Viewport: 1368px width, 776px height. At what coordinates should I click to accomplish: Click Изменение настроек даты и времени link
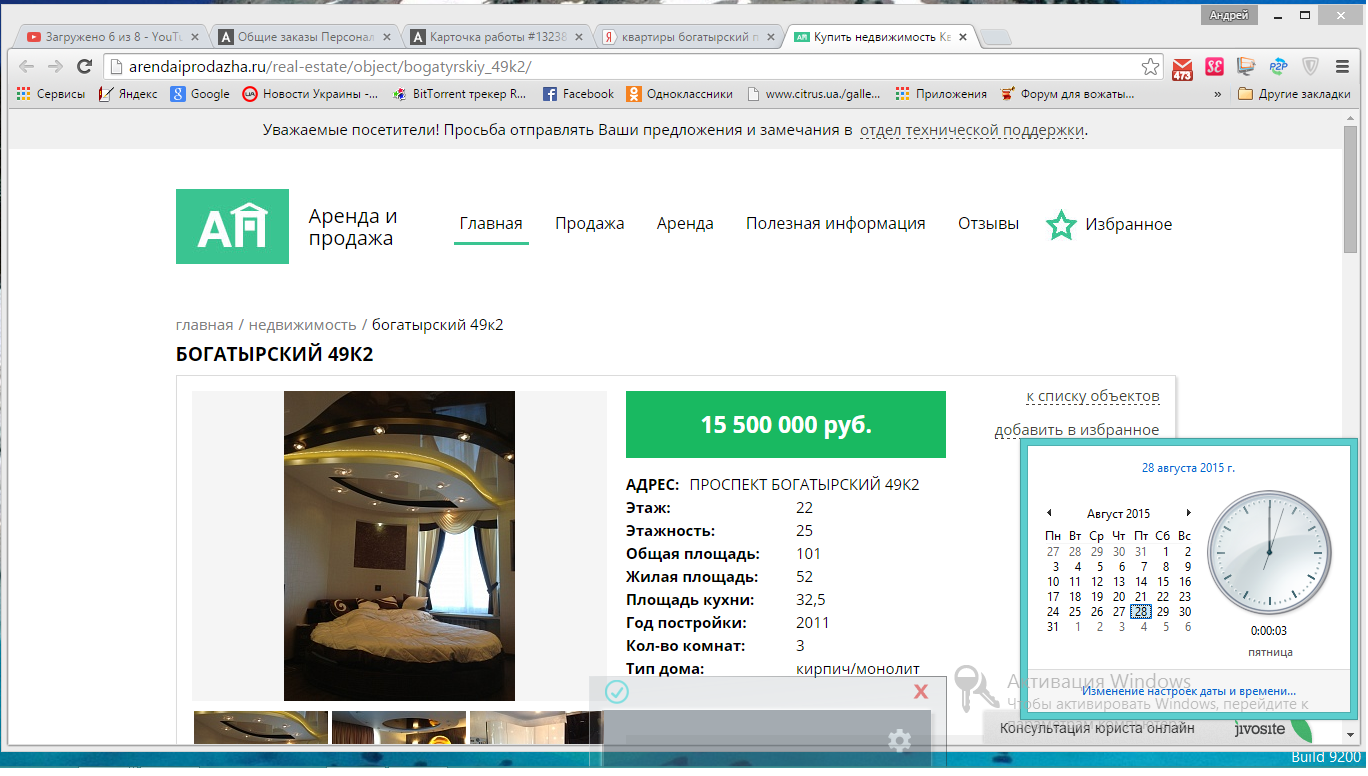pos(1189,691)
